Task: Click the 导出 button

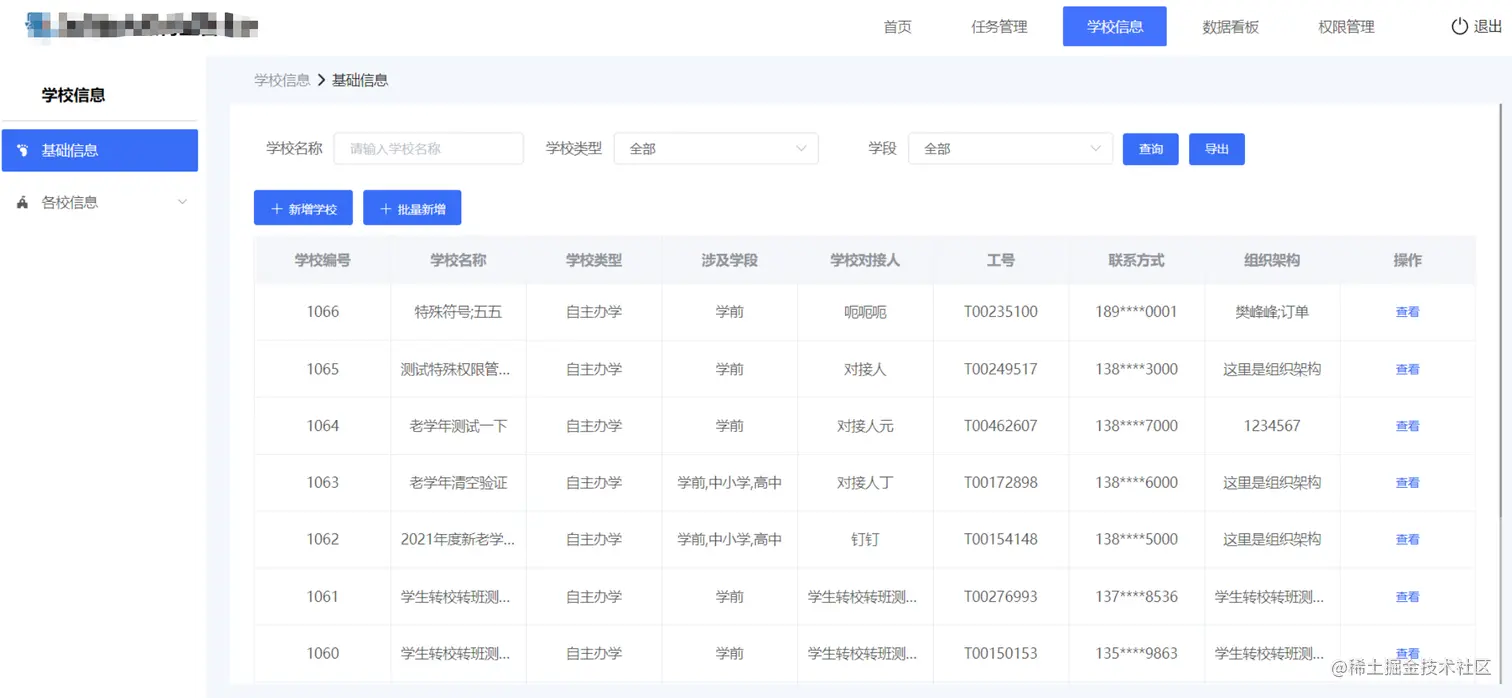Action: point(1216,149)
